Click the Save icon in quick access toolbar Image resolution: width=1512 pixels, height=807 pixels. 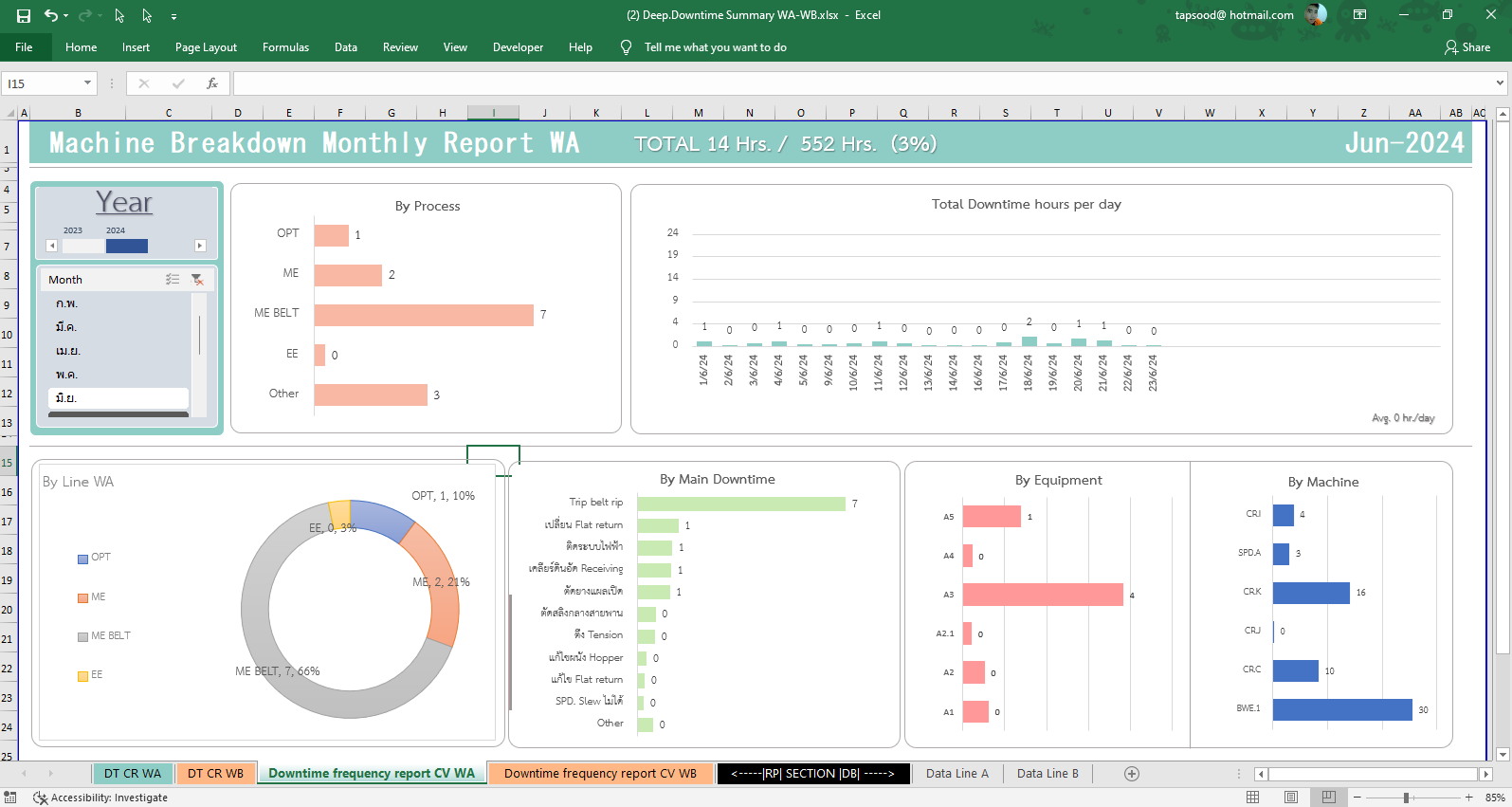(x=24, y=16)
